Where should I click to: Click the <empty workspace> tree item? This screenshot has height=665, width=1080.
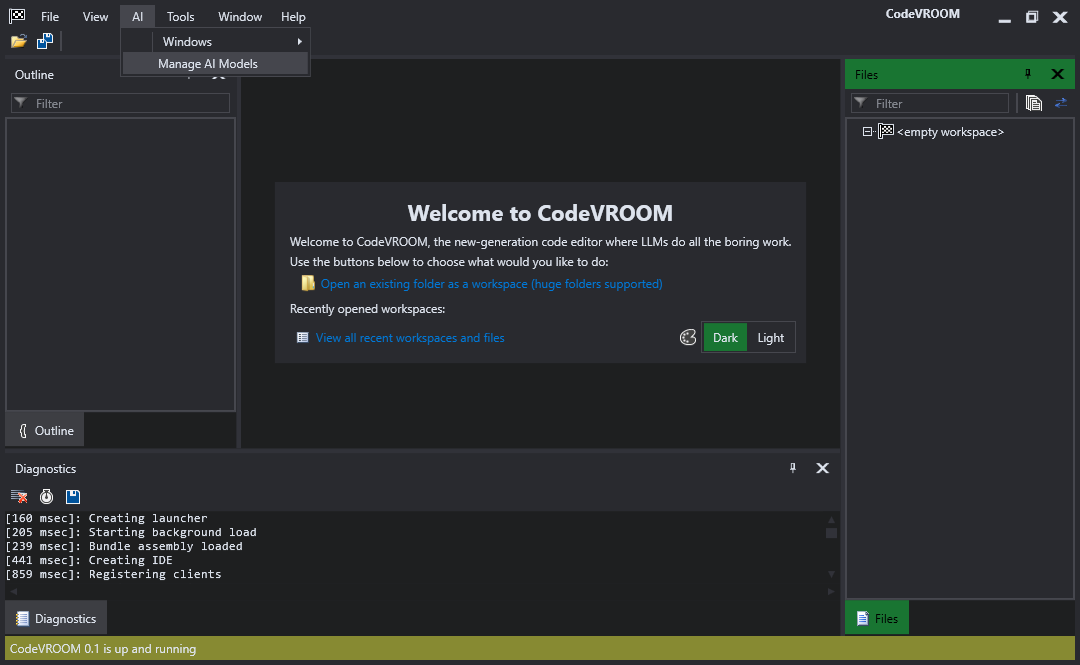[x=950, y=132]
